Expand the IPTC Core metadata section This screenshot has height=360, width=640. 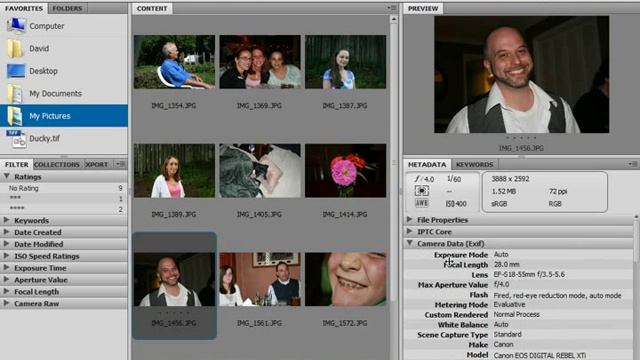(409, 231)
